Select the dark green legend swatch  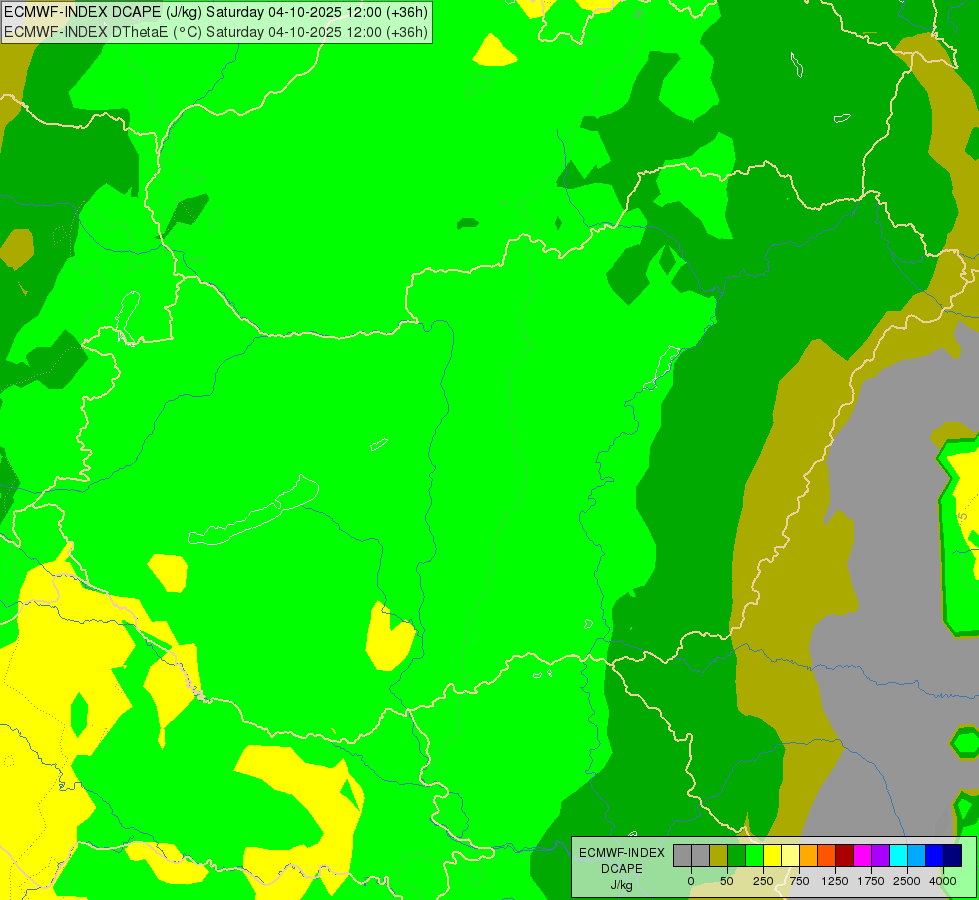click(x=736, y=856)
